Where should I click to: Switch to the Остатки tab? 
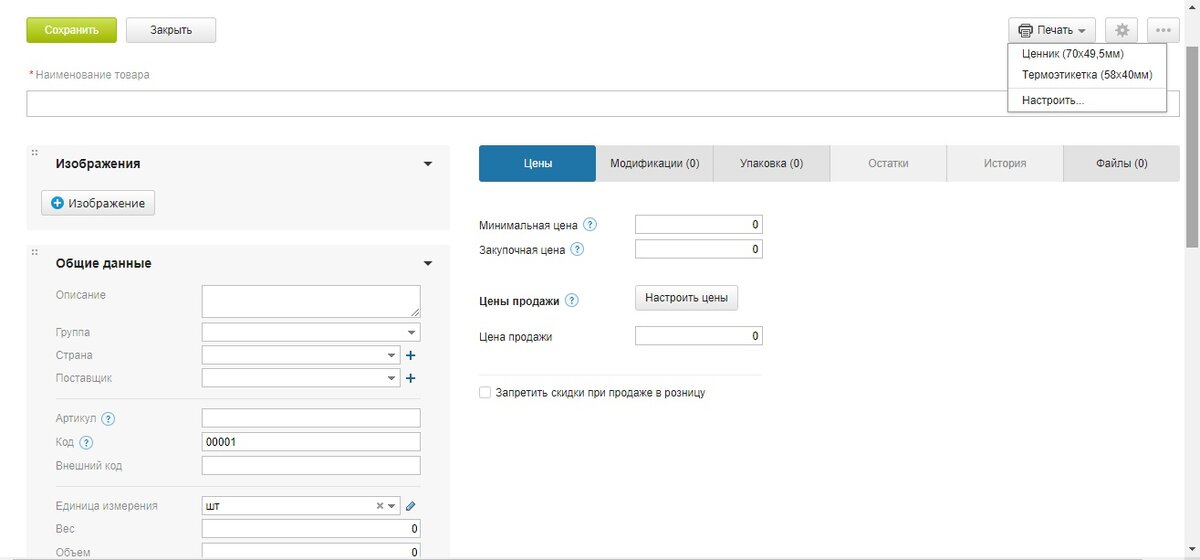tap(888, 164)
